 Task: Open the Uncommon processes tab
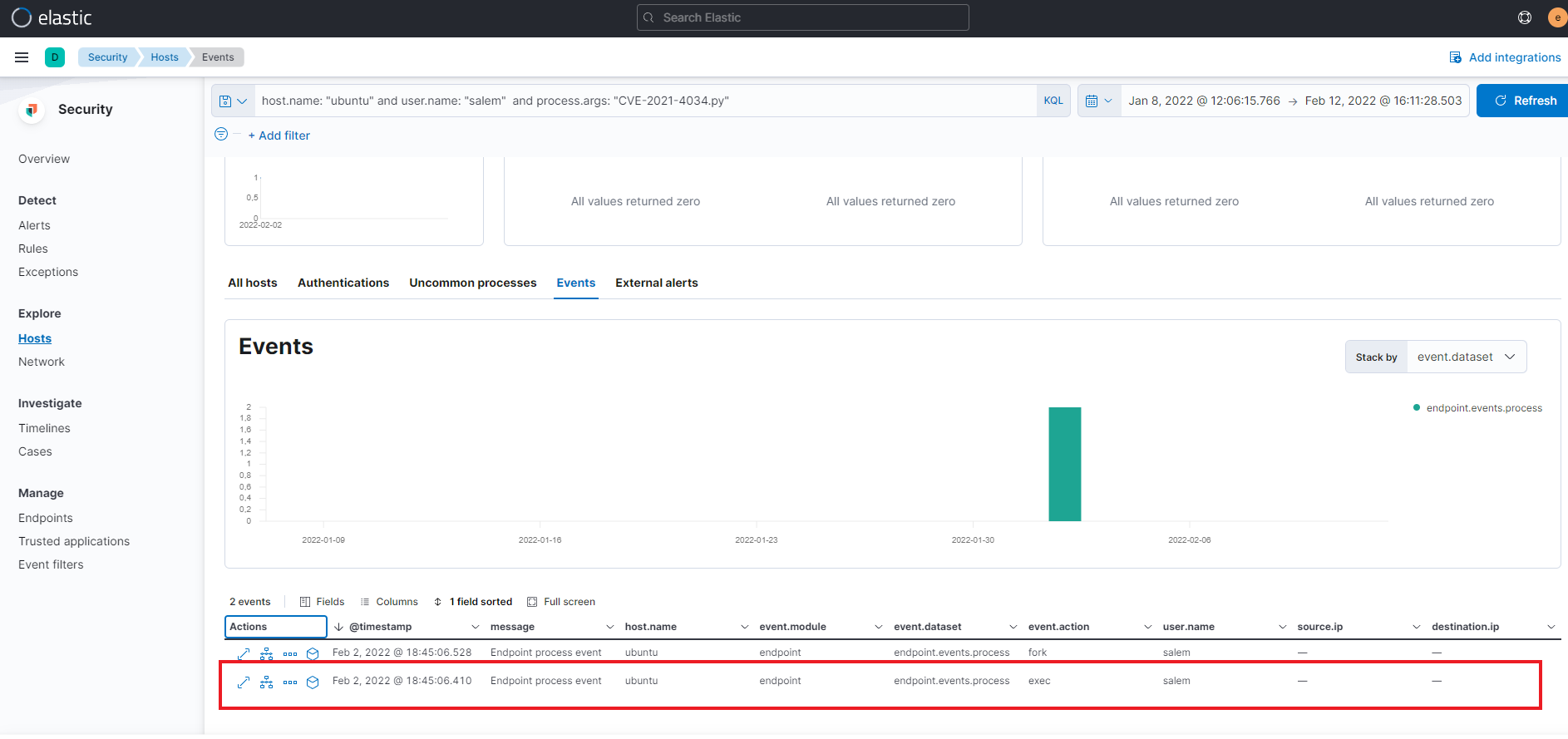click(x=472, y=283)
